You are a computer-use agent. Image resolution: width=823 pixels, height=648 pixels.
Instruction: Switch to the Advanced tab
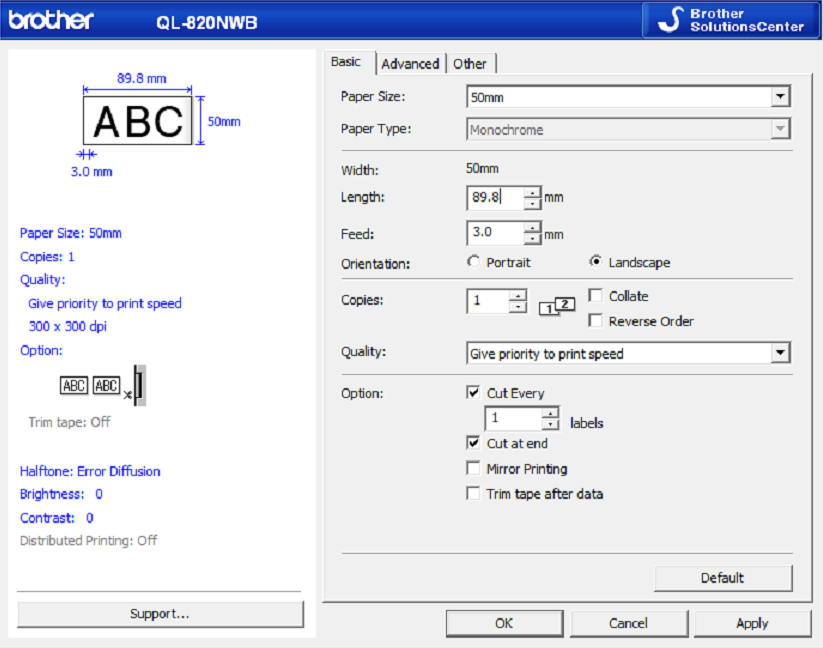[x=410, y=64]
